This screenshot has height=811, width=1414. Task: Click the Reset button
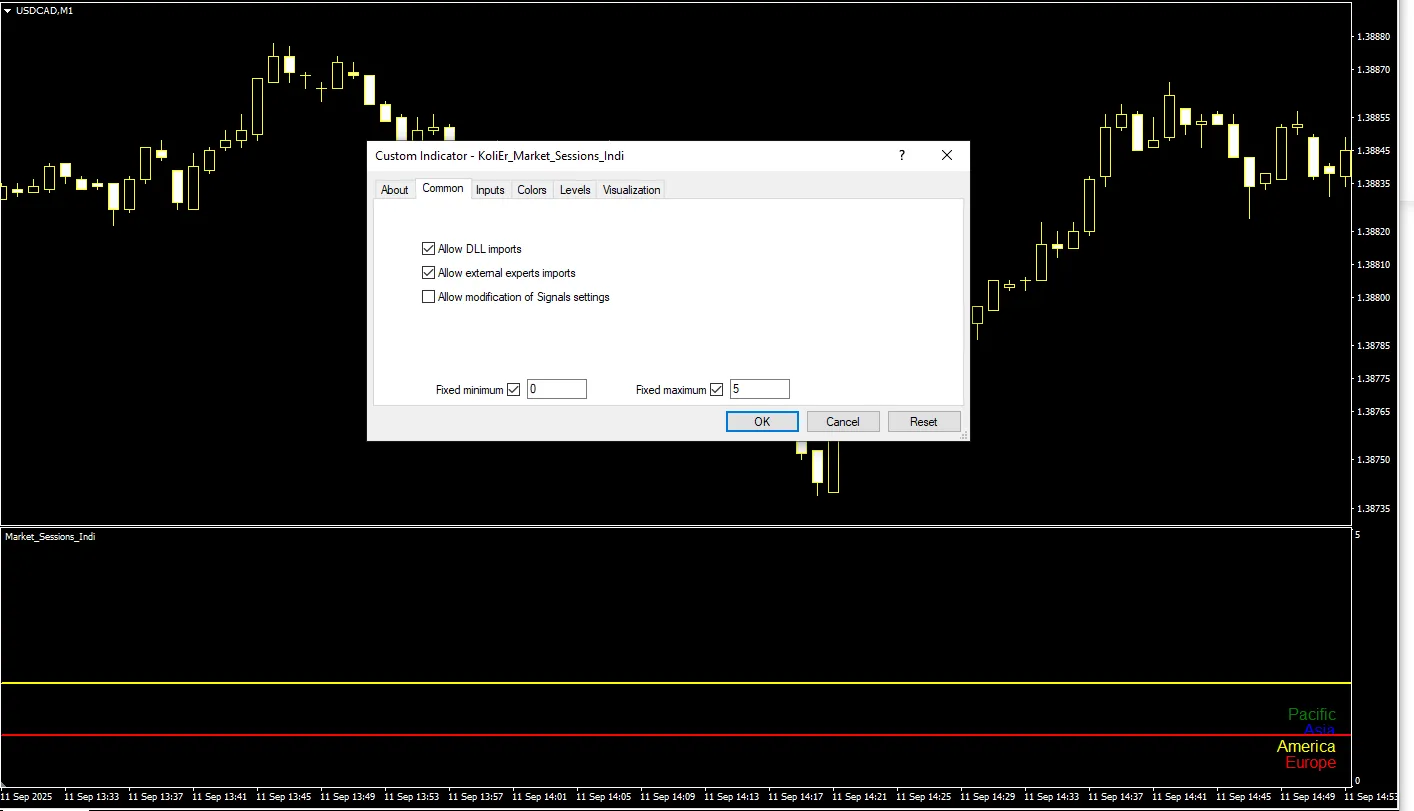point(923,422)
